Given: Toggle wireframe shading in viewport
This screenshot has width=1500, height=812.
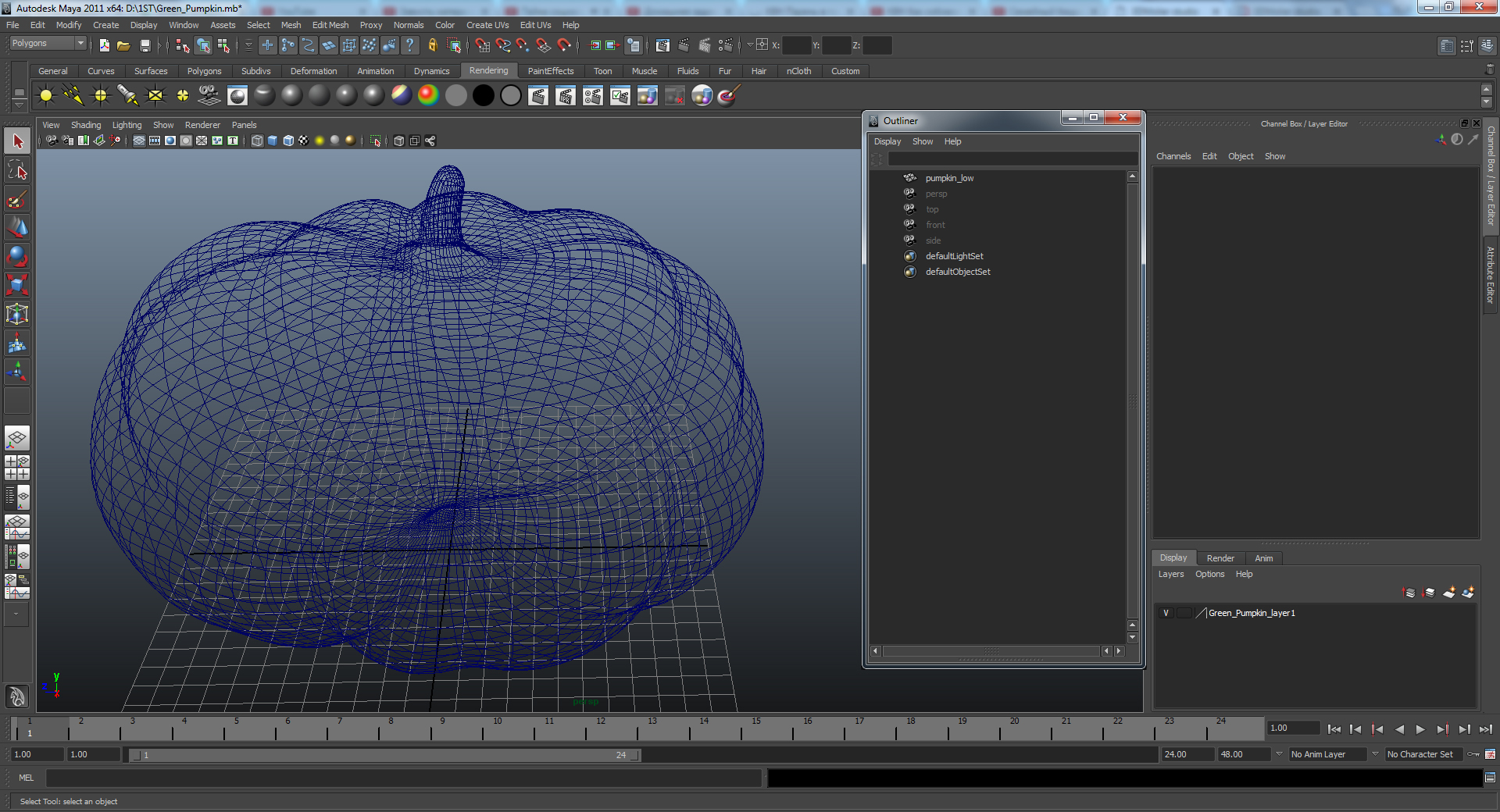Looking at the screenshot, I should tap(257, 141).
